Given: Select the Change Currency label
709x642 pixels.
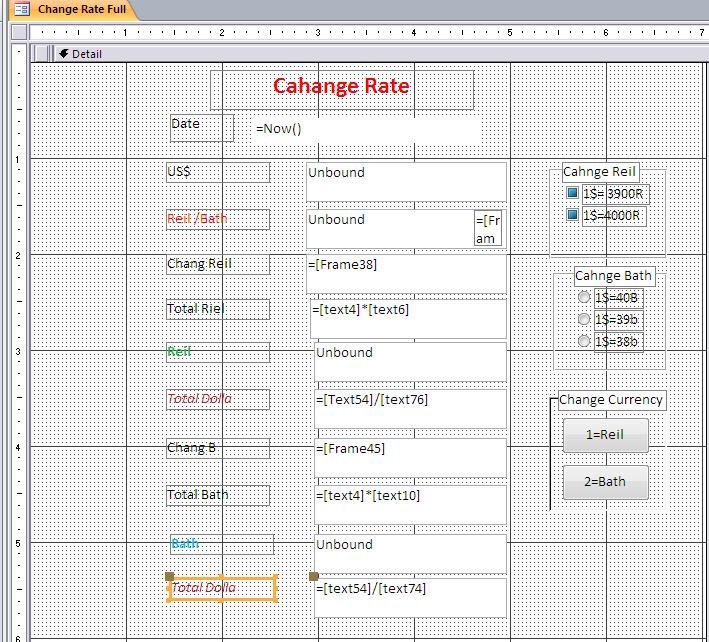Looking at the screenshot, I should [x=612, y=401].
